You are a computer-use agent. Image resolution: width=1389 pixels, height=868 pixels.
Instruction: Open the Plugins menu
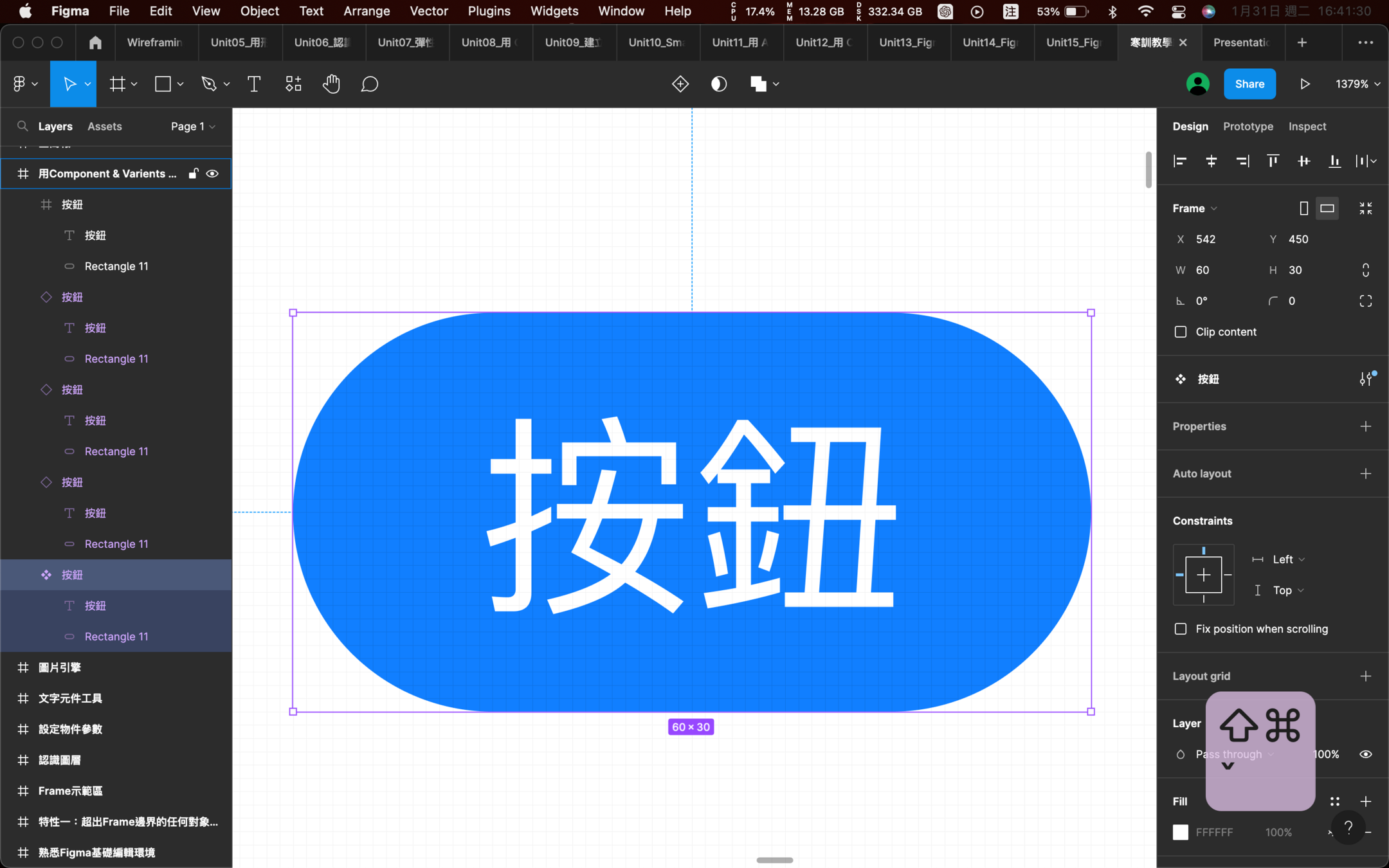pos(489,11)
